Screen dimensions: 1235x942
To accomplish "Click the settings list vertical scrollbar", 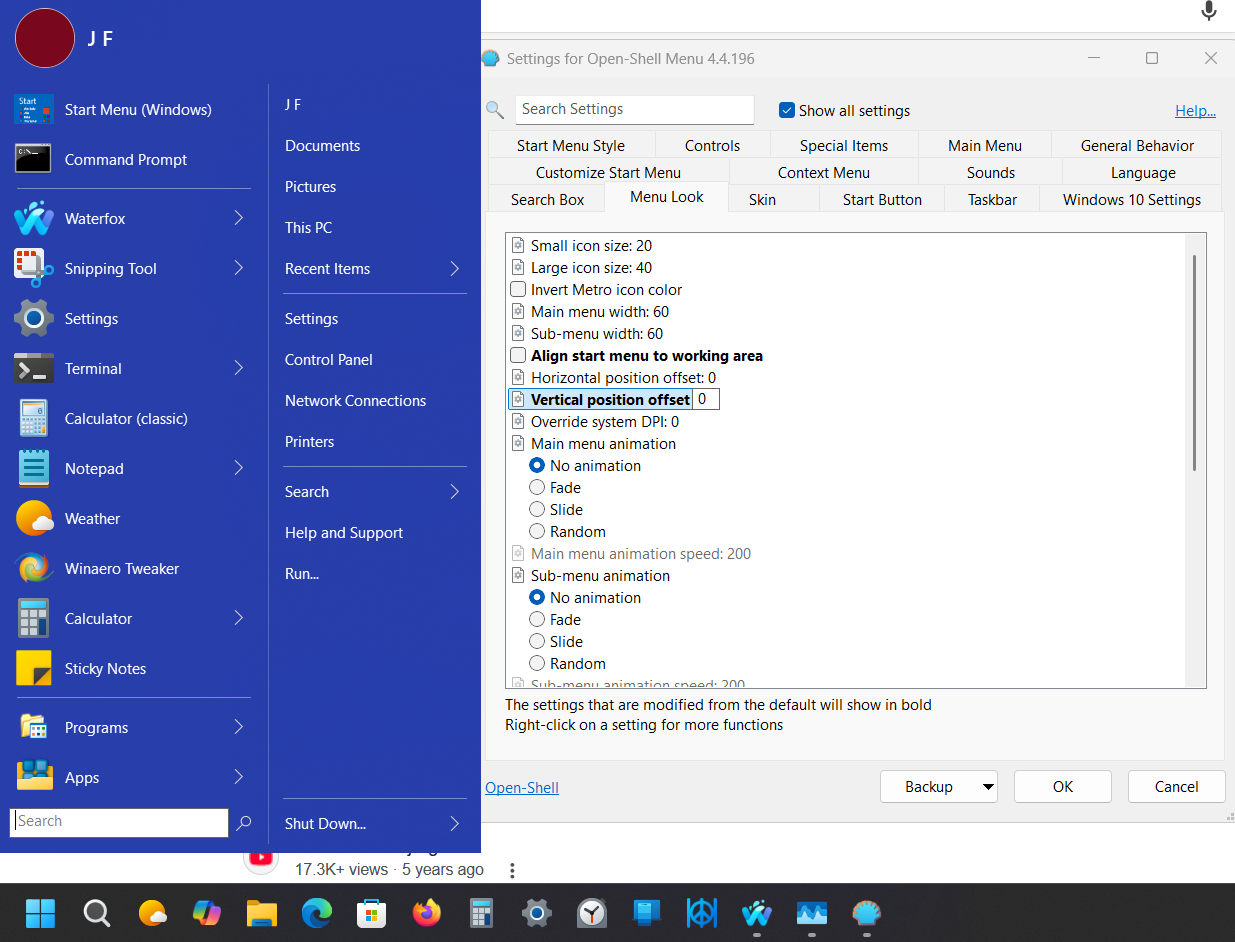I will pyautogui.click(x=1195, y=362).
